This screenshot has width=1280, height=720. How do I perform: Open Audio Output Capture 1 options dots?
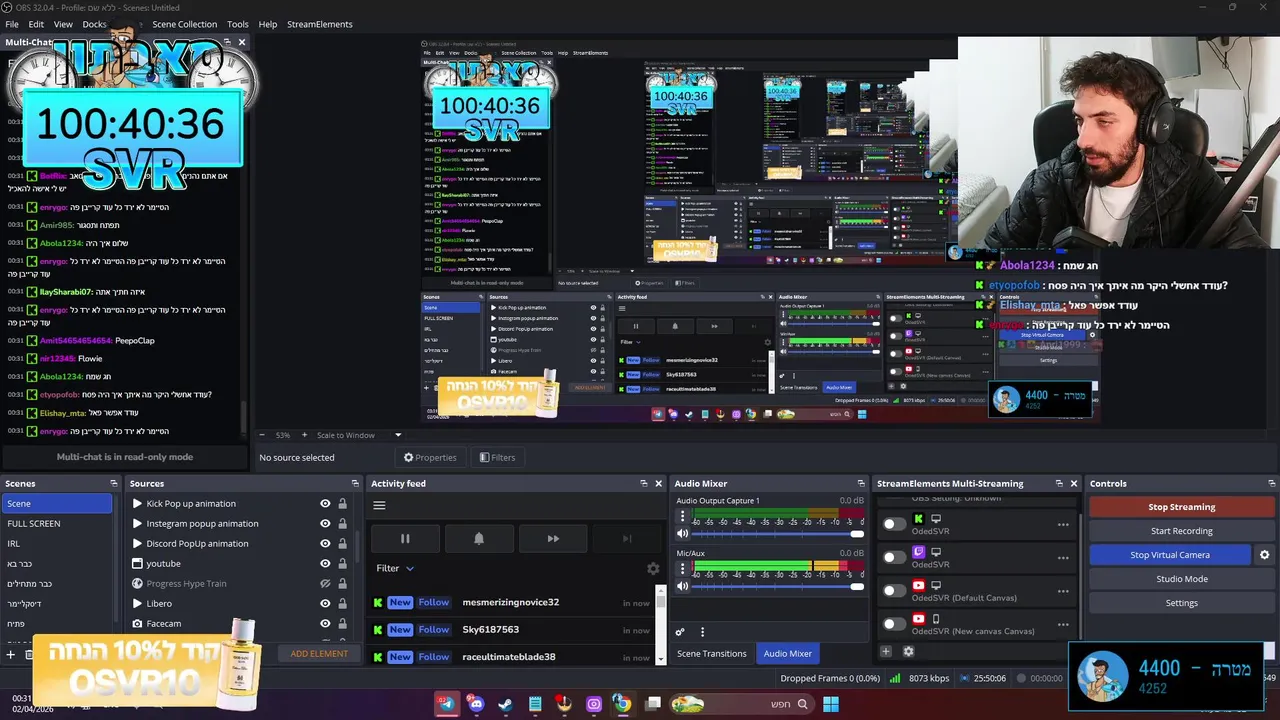coord(683,517)
